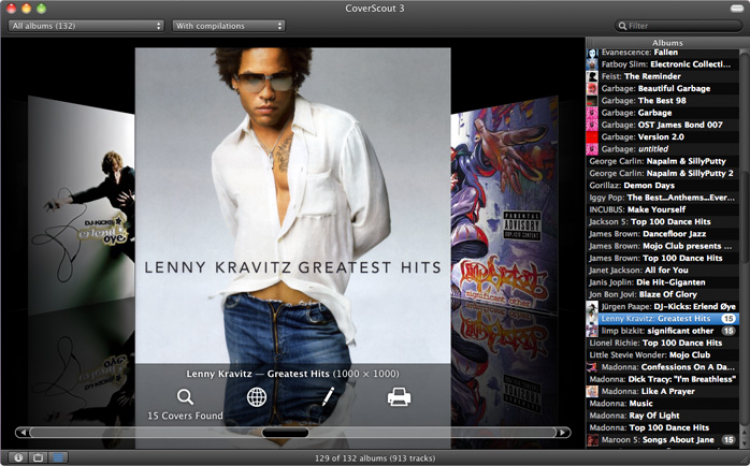Click the second bottom-bar view icon
750x466 pixels.
click(38, 457)
